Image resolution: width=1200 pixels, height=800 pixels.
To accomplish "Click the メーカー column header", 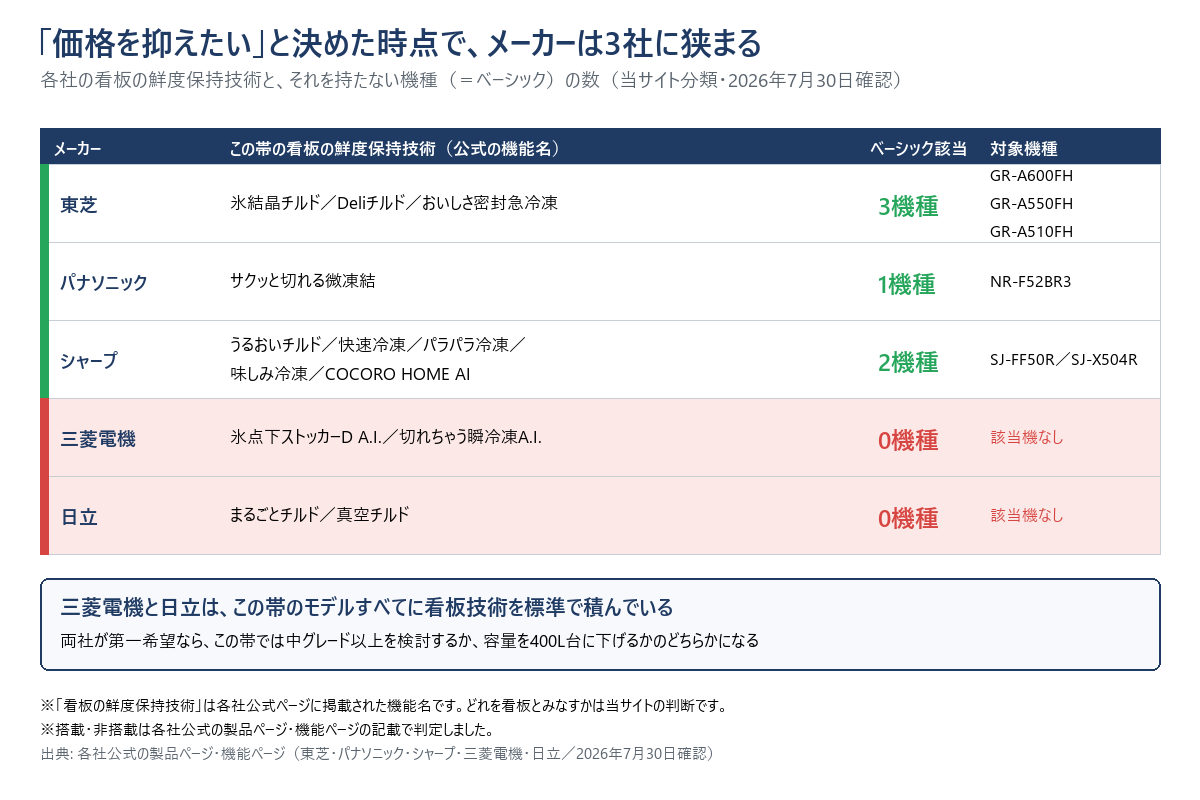I will coord(78,149).
